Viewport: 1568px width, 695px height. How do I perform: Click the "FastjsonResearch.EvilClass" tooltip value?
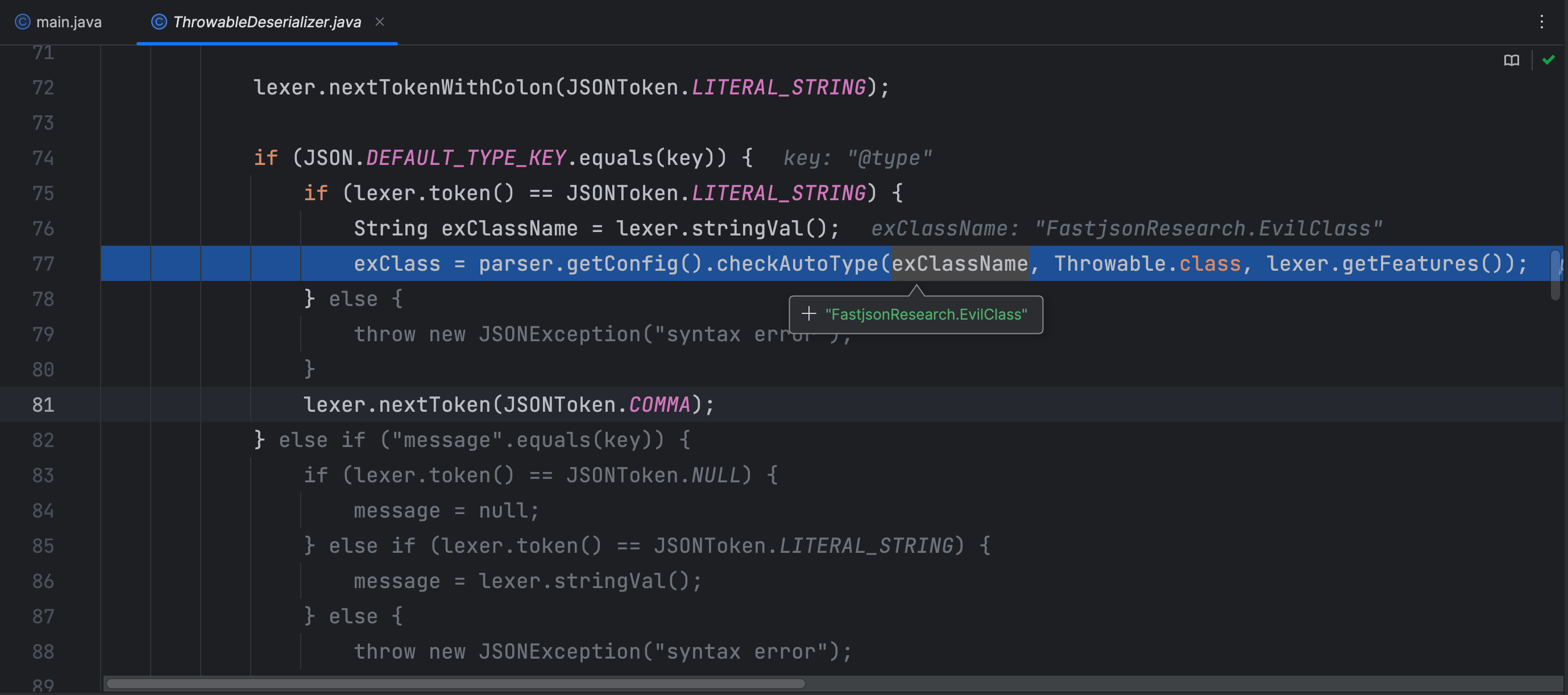coord(926,315)
